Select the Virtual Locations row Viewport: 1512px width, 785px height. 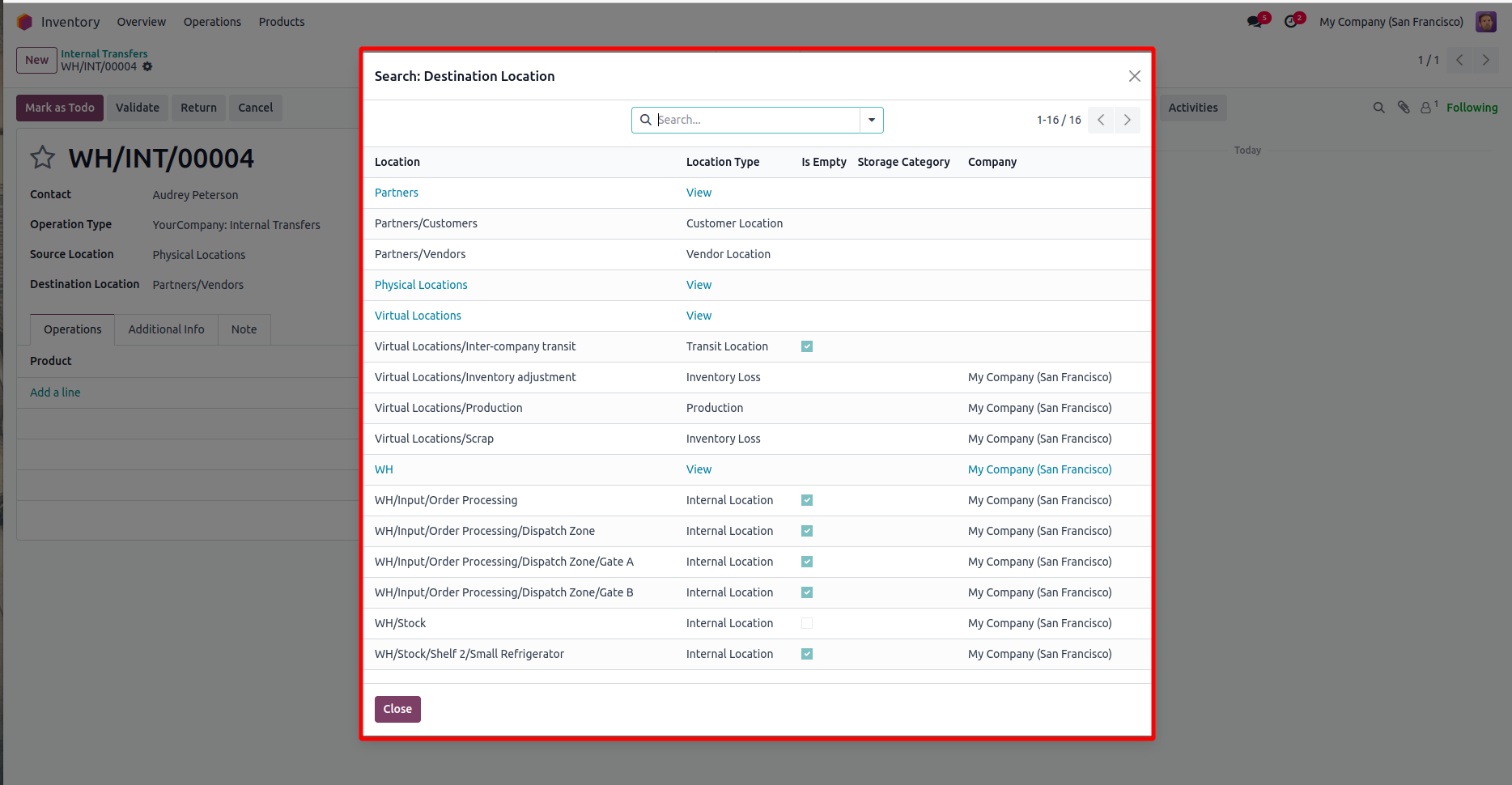pyautogui.click(x=757, y=316)
